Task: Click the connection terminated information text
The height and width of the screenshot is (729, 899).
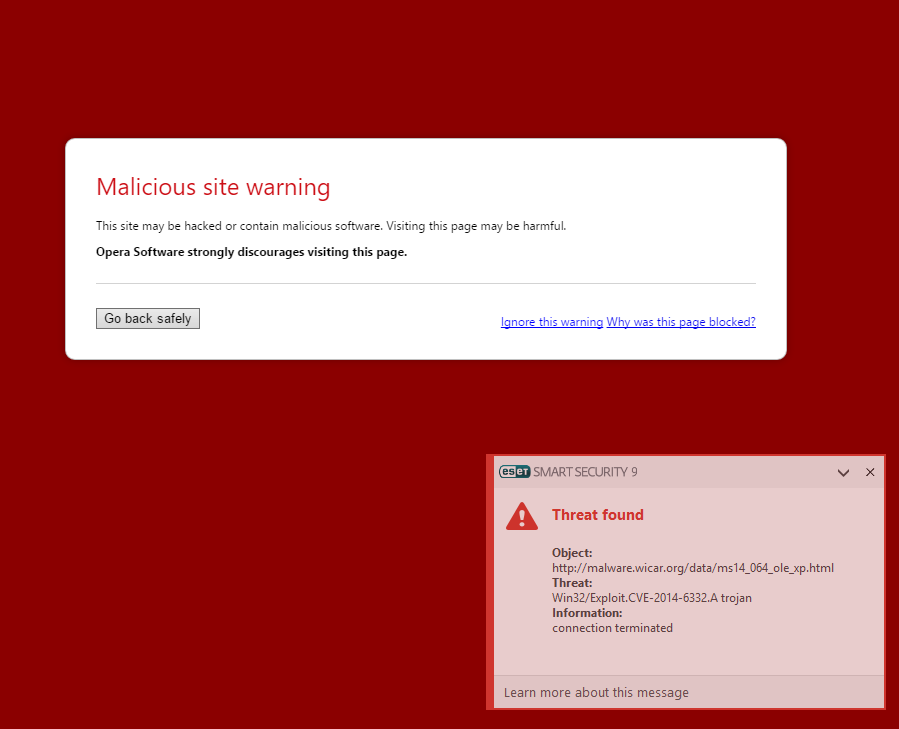Action: coord(612,627)
